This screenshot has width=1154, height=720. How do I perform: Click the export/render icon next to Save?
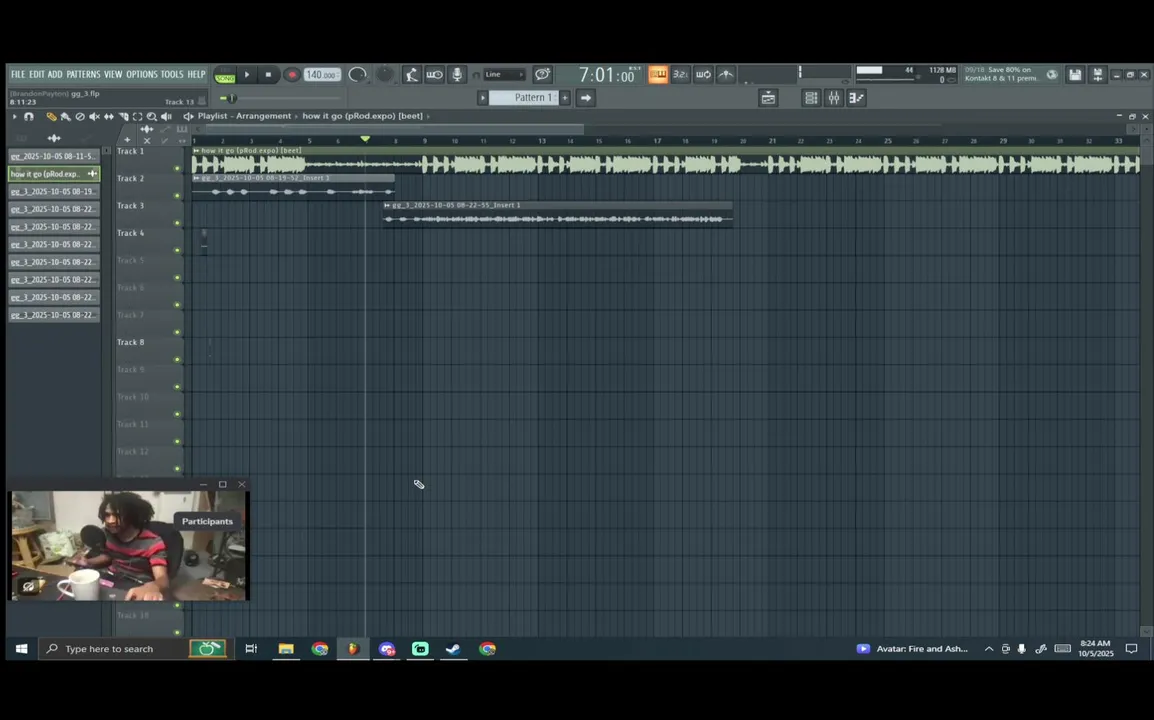[1097, 74]
